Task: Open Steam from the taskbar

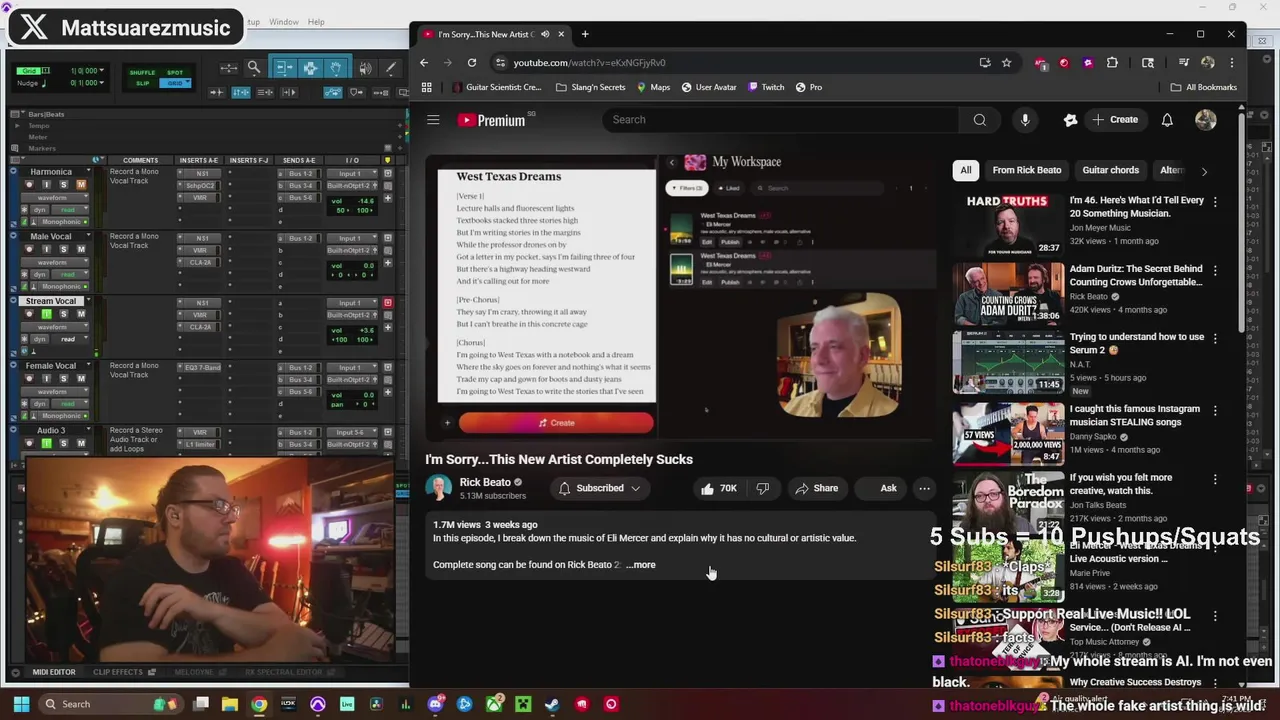Action: (552, 704)
